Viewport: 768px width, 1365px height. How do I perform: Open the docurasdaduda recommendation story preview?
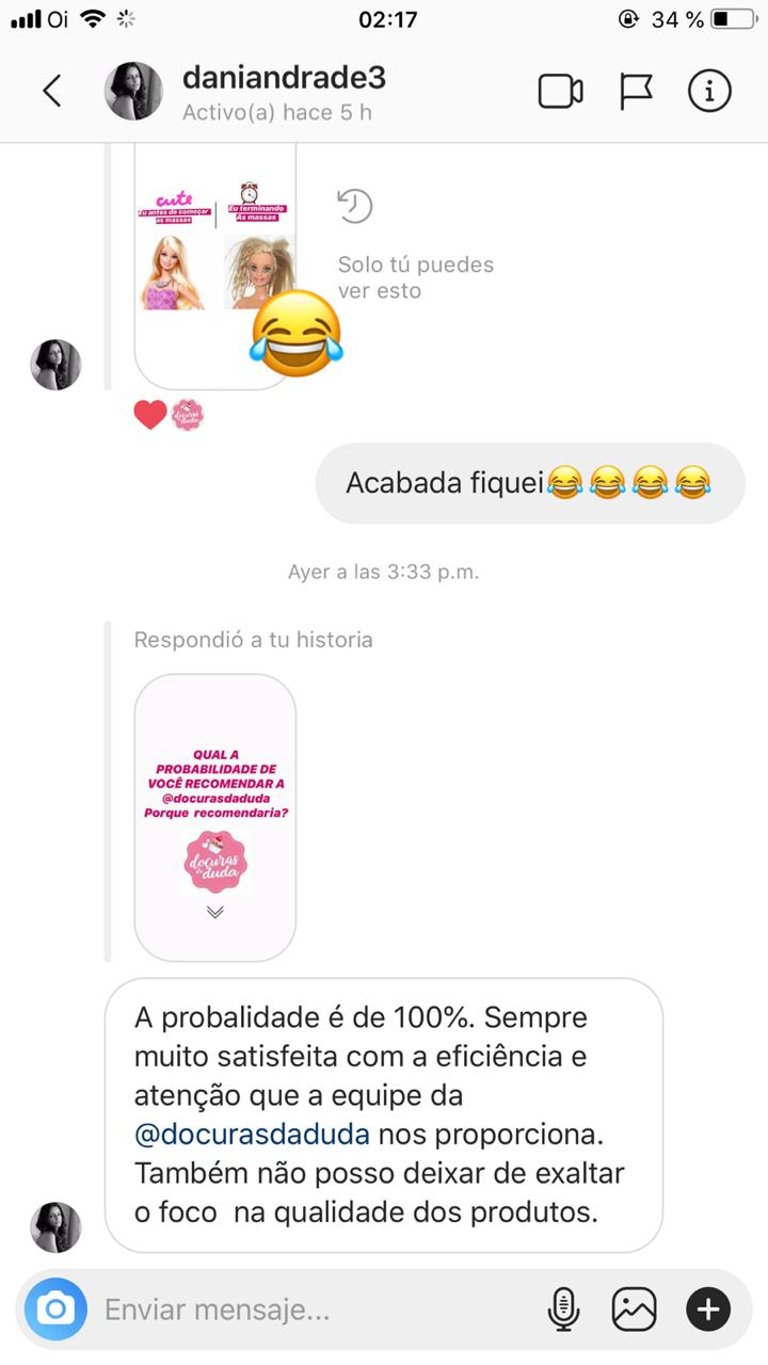point(215,817)
